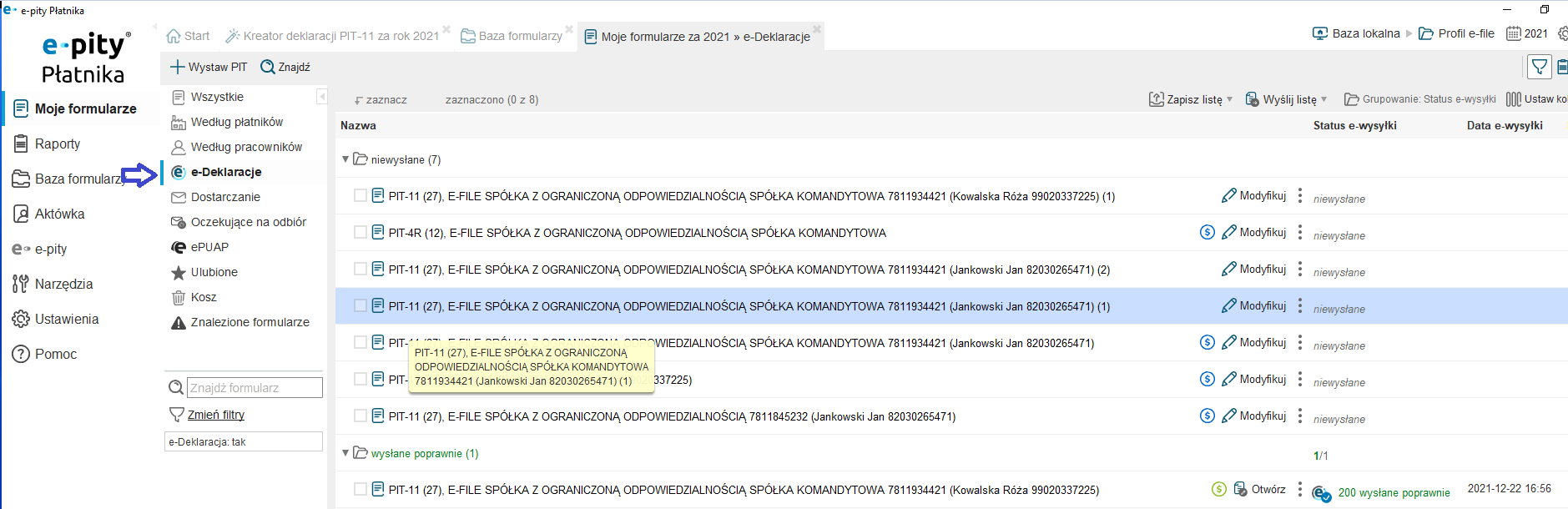
Task: Sort by the Status e-wysyłki column header
Action: click(x=1355, y=125)
